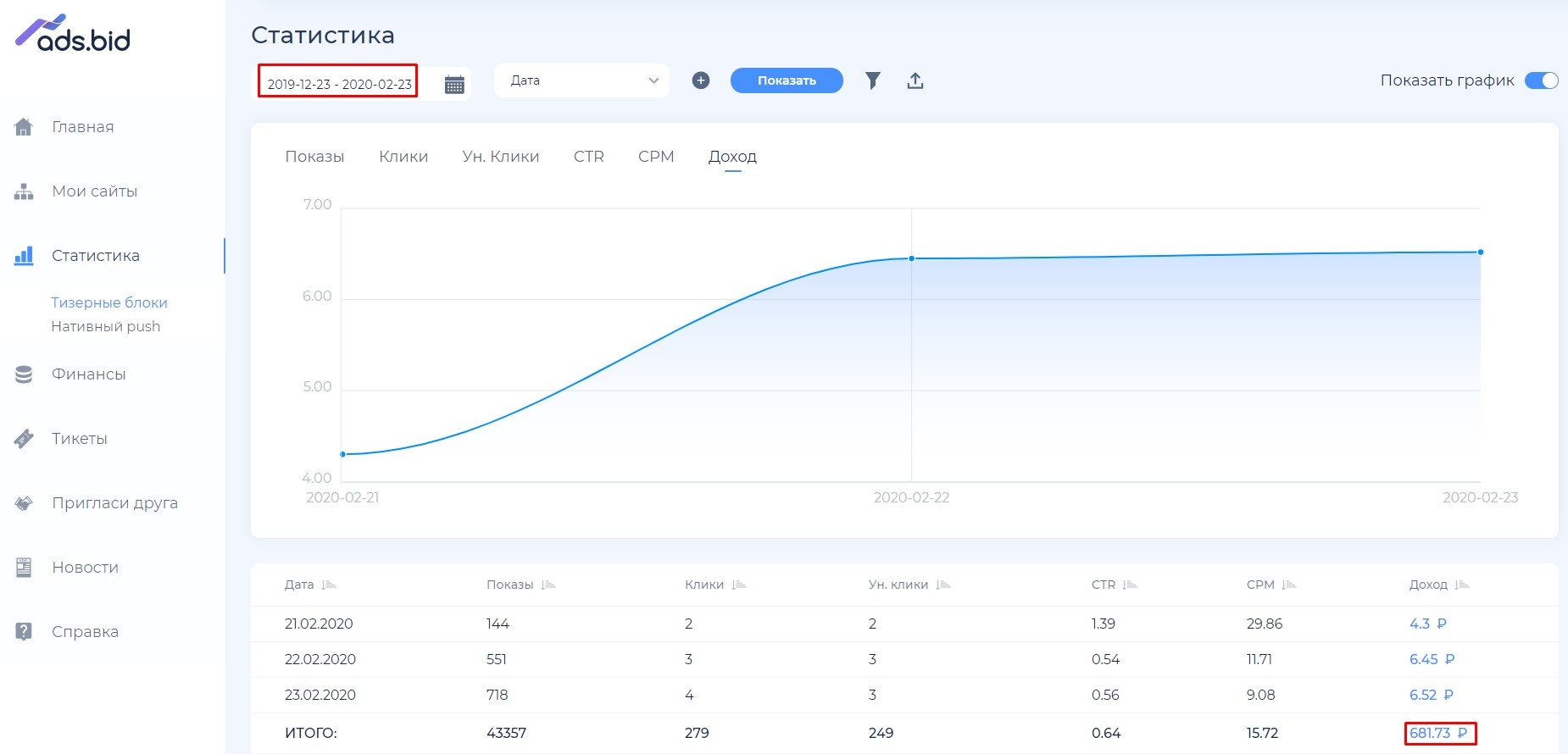Click the 4.3 ₽ income link

(1428, 624)
